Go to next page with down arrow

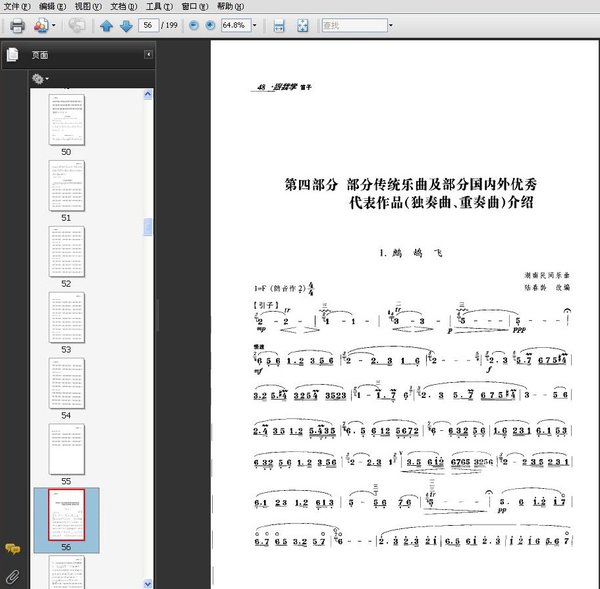pos(126,26)
